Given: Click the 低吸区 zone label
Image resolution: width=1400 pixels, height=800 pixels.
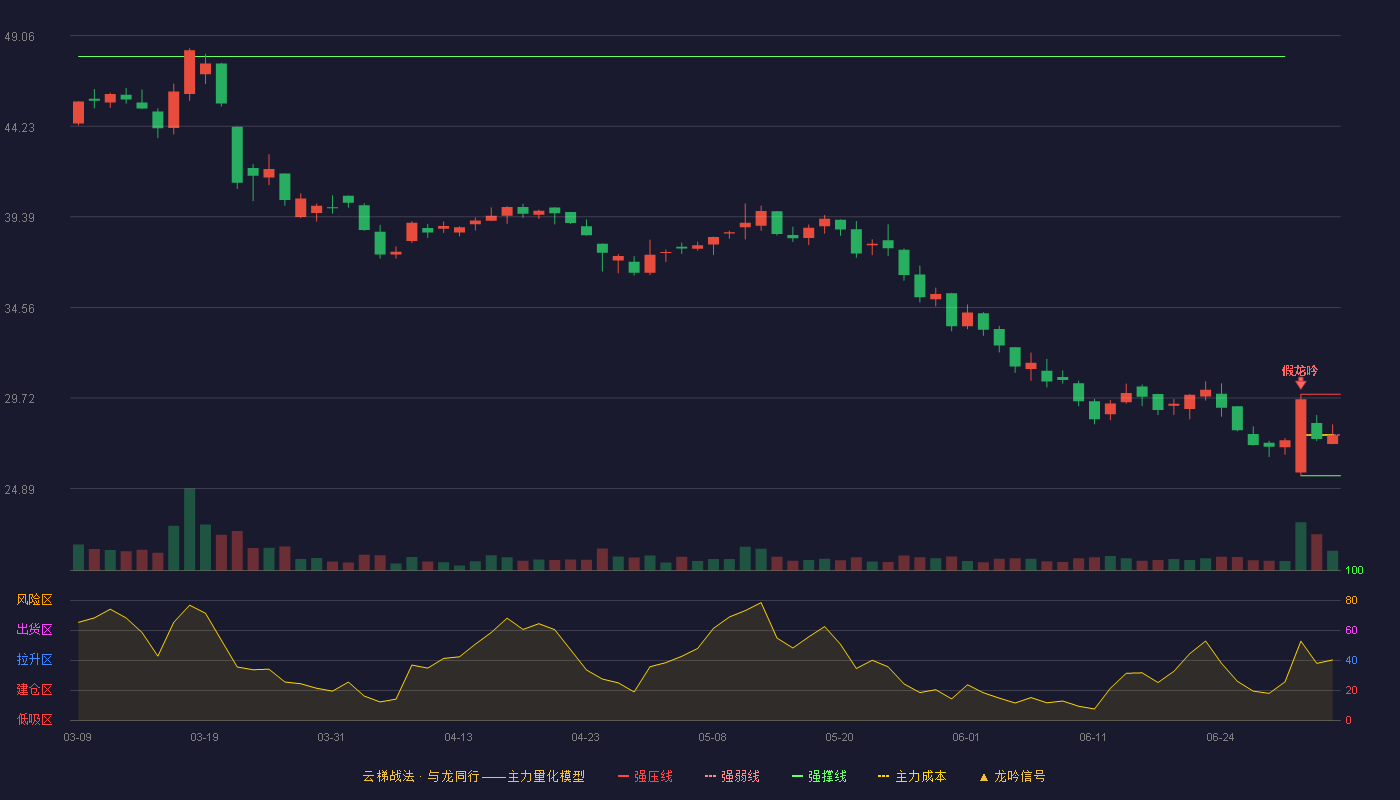Looking at the screenshot, I should coord(34,719).
